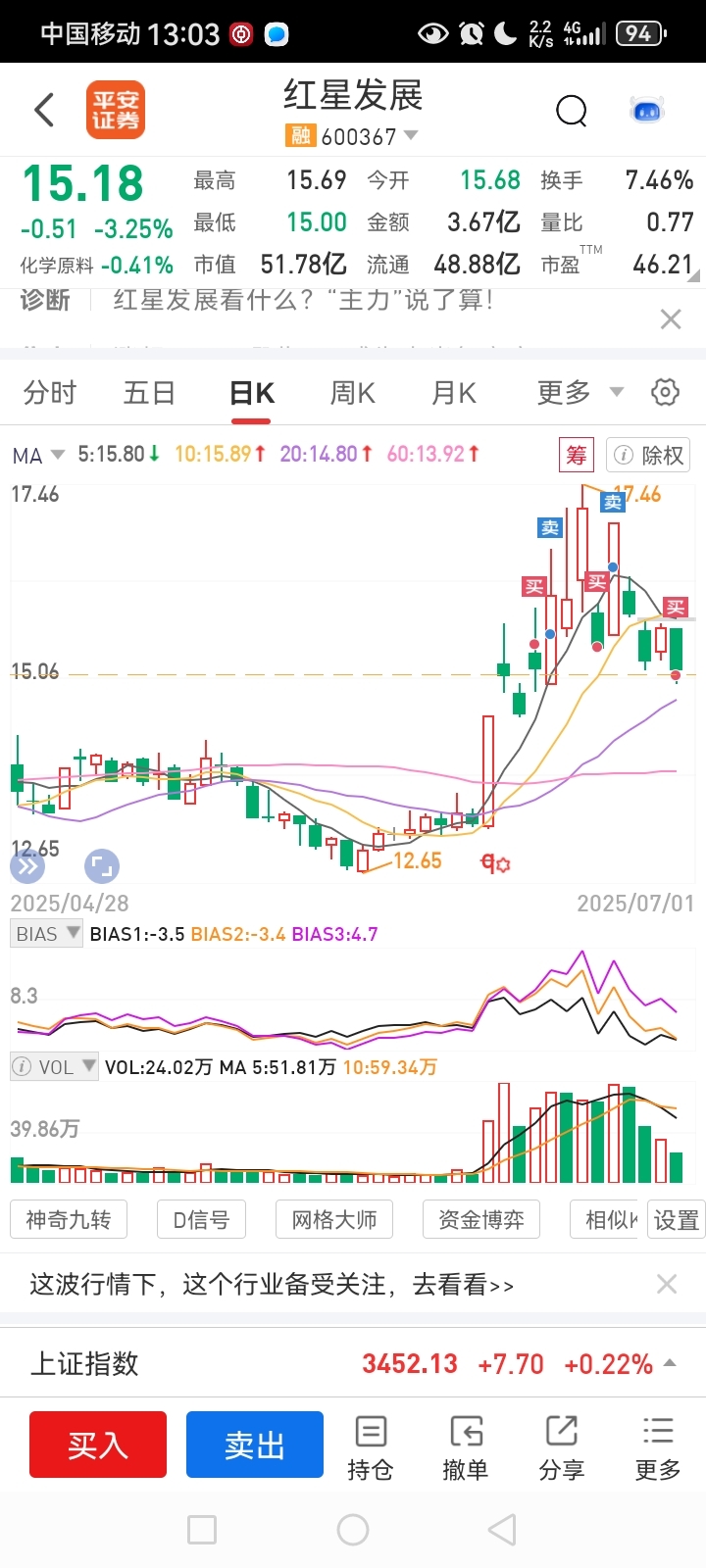Image resolution: width=706 pixels, height=1568 pixels.
Task: Tap the battery indicator in status bar
Action: pos(640,34)
